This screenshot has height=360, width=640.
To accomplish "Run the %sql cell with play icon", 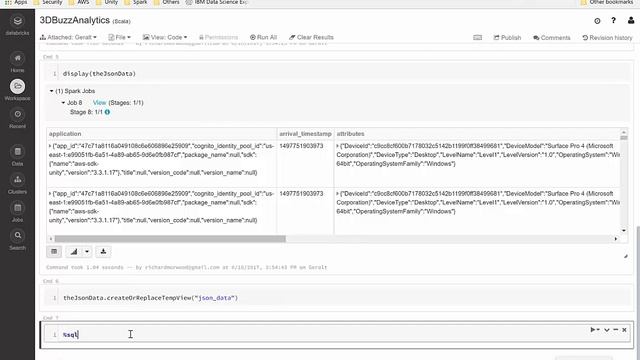I will click(593, 330).
